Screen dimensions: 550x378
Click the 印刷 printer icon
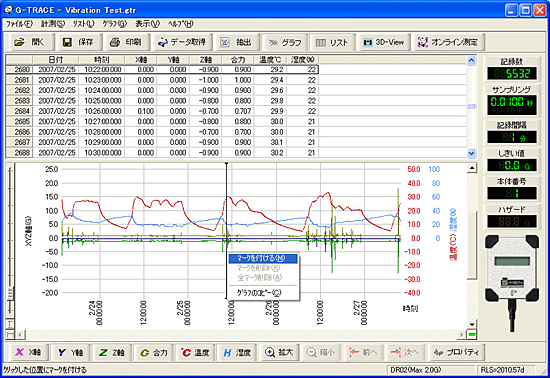tap(115, 42)
